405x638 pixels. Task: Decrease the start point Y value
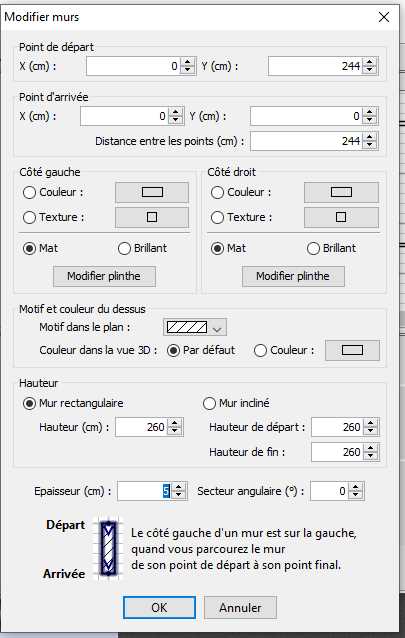coord(370,70)
